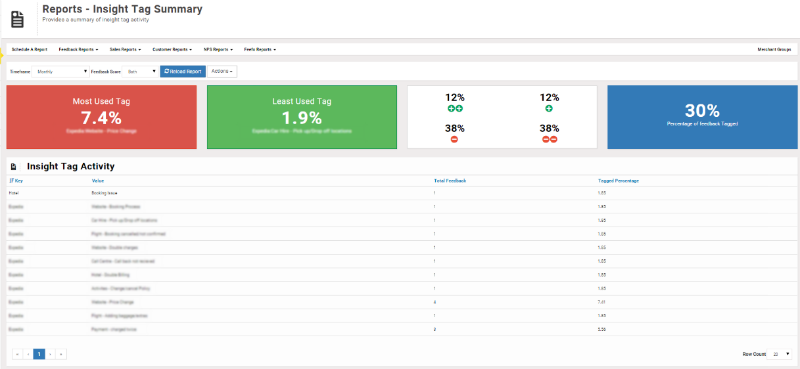Click the single red minus icon
Viewport: 800px width, 369px height.
tap(454, 139)
